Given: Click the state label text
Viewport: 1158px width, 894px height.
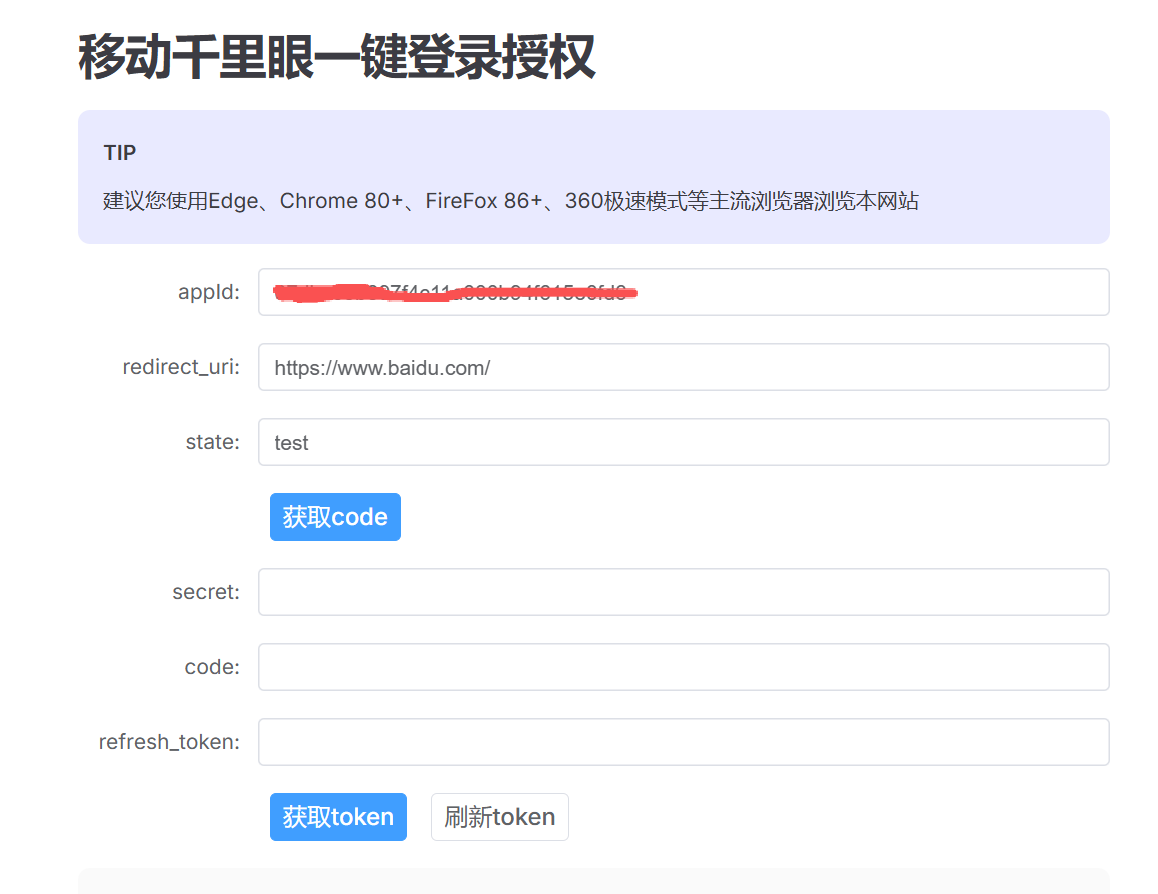Looking at the screenshot, I should tap(212, 442).
